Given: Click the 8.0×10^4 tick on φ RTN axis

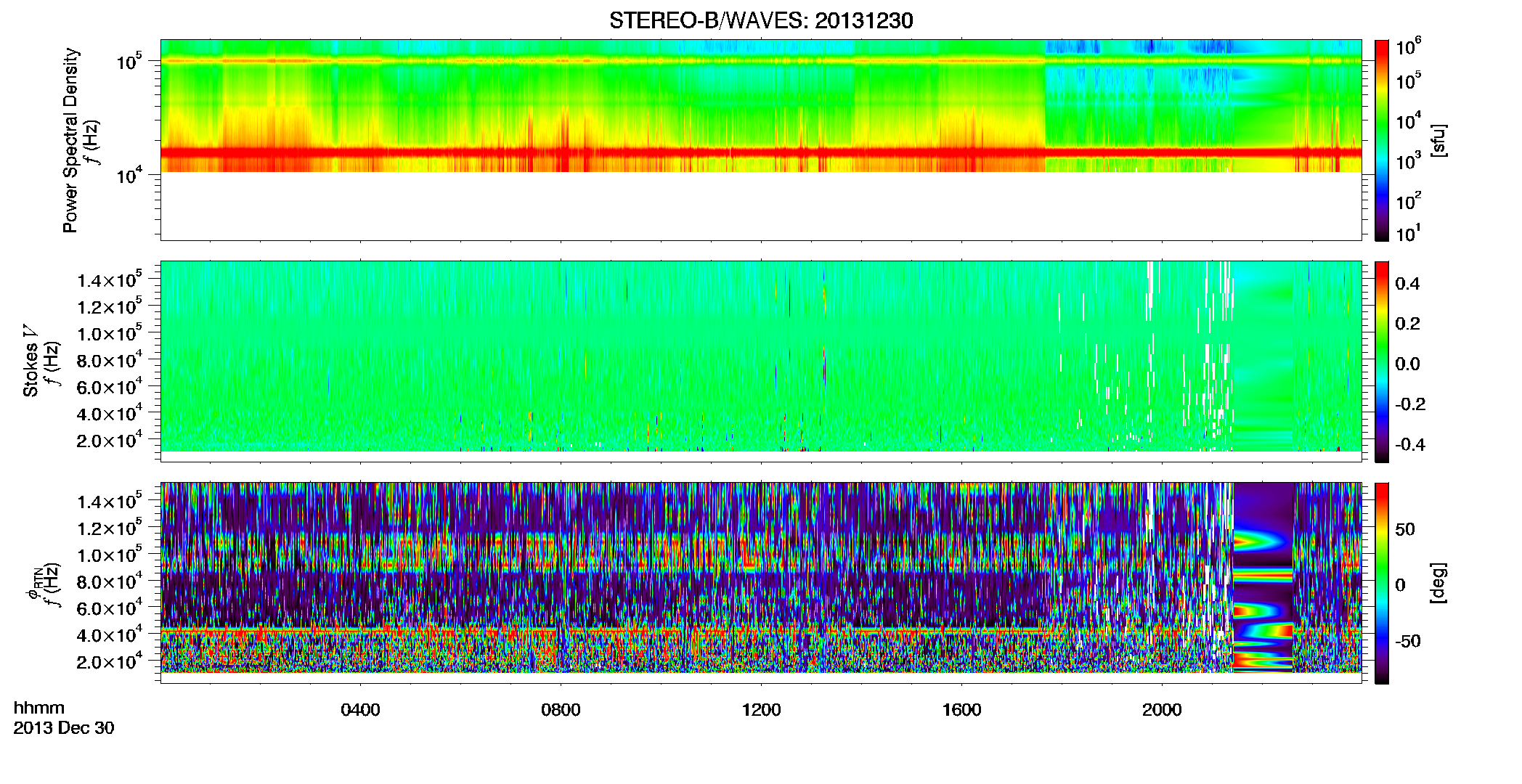Looking at the screenshot, I should coord(110,581).
